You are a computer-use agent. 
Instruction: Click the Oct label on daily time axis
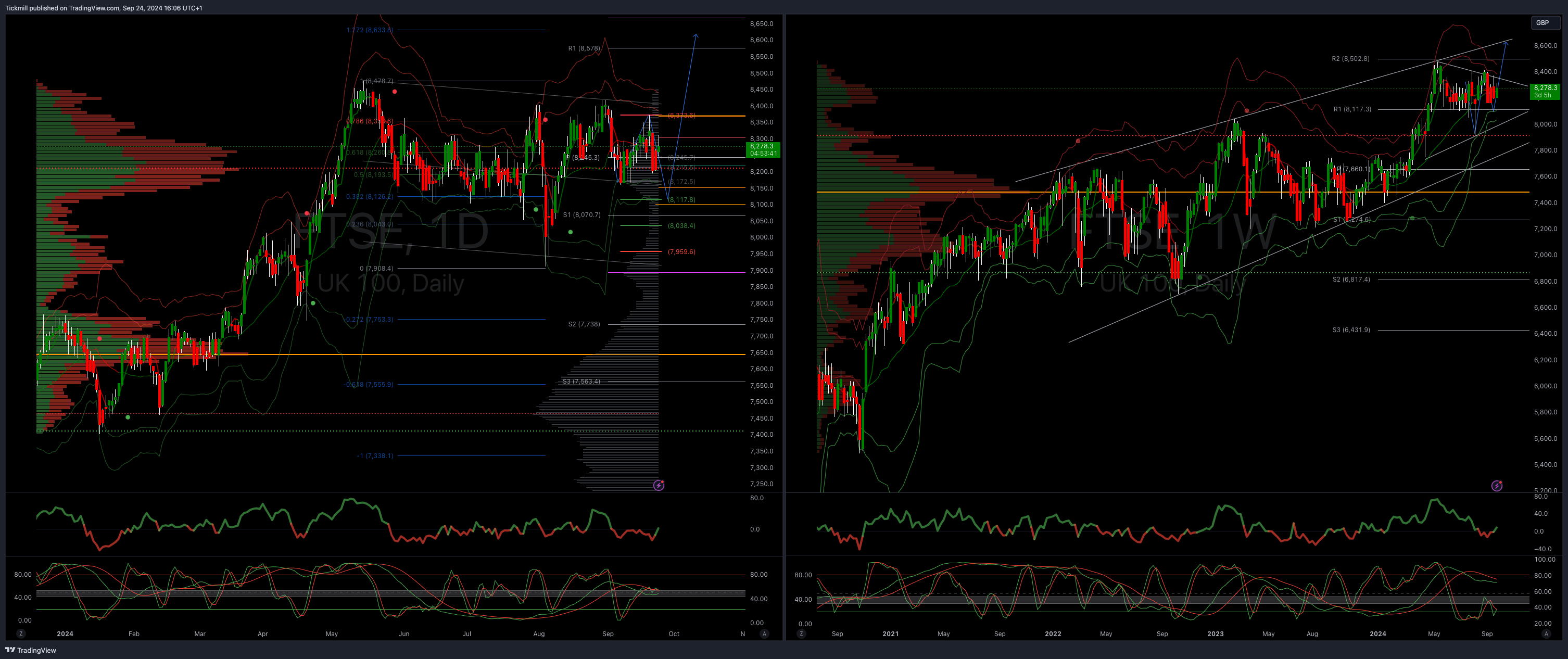point(674,633)
